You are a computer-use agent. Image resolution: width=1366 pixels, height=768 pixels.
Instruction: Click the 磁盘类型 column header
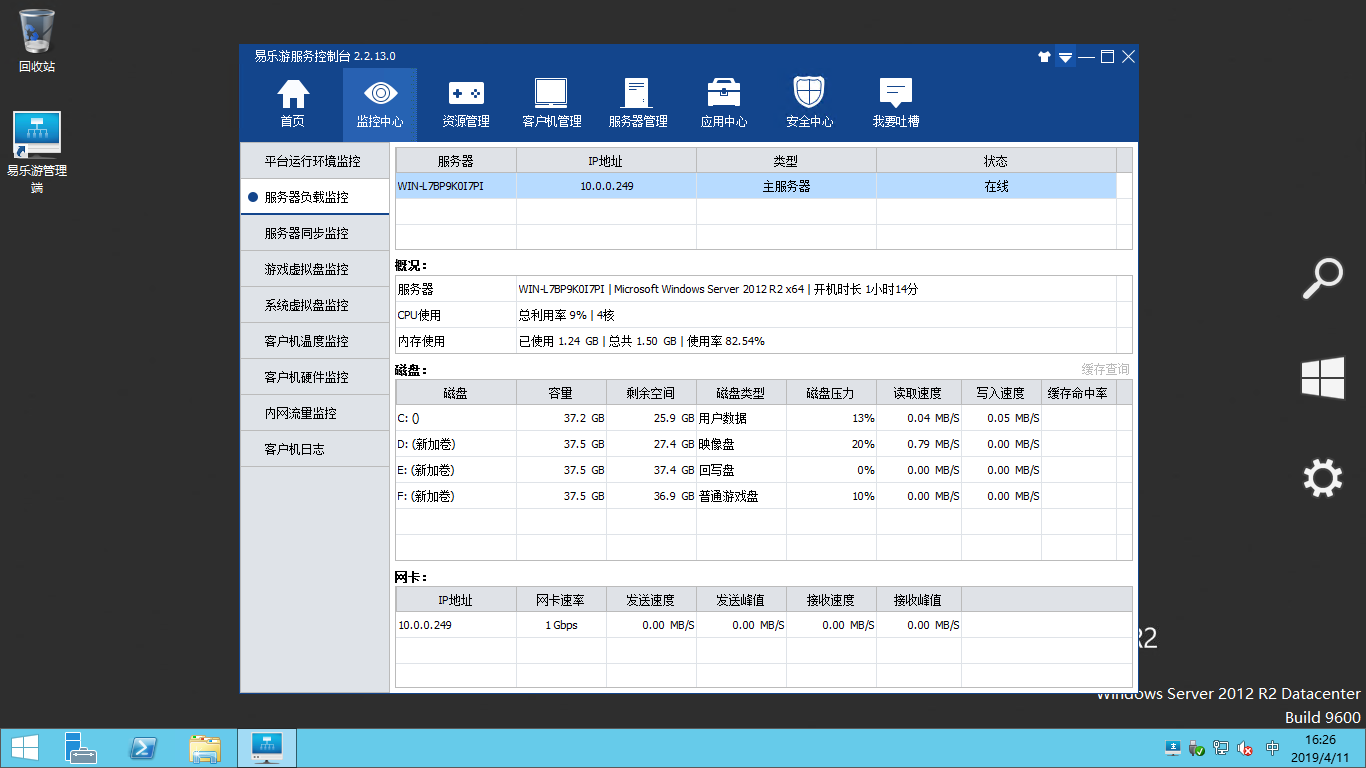click(741, 393)
